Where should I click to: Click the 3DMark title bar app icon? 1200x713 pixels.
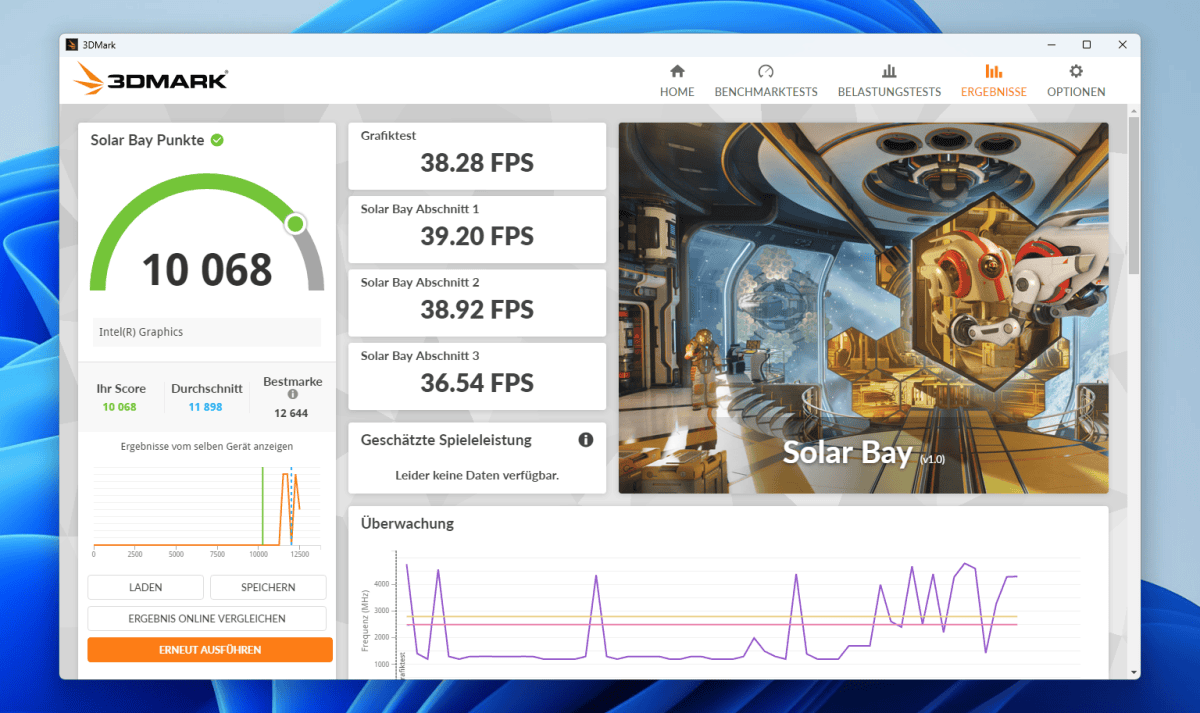click(72, 45)
